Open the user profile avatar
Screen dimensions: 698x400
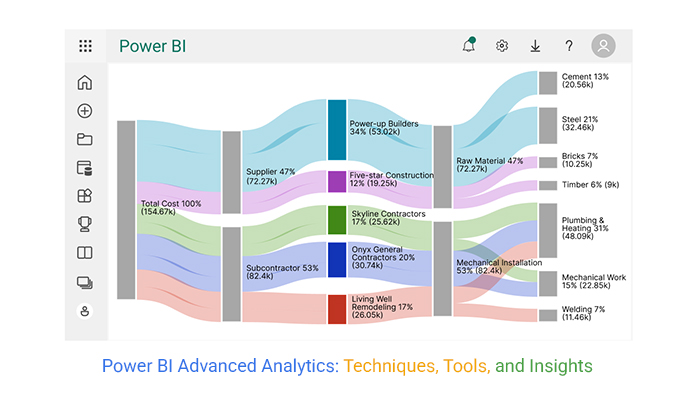[604, 45]
